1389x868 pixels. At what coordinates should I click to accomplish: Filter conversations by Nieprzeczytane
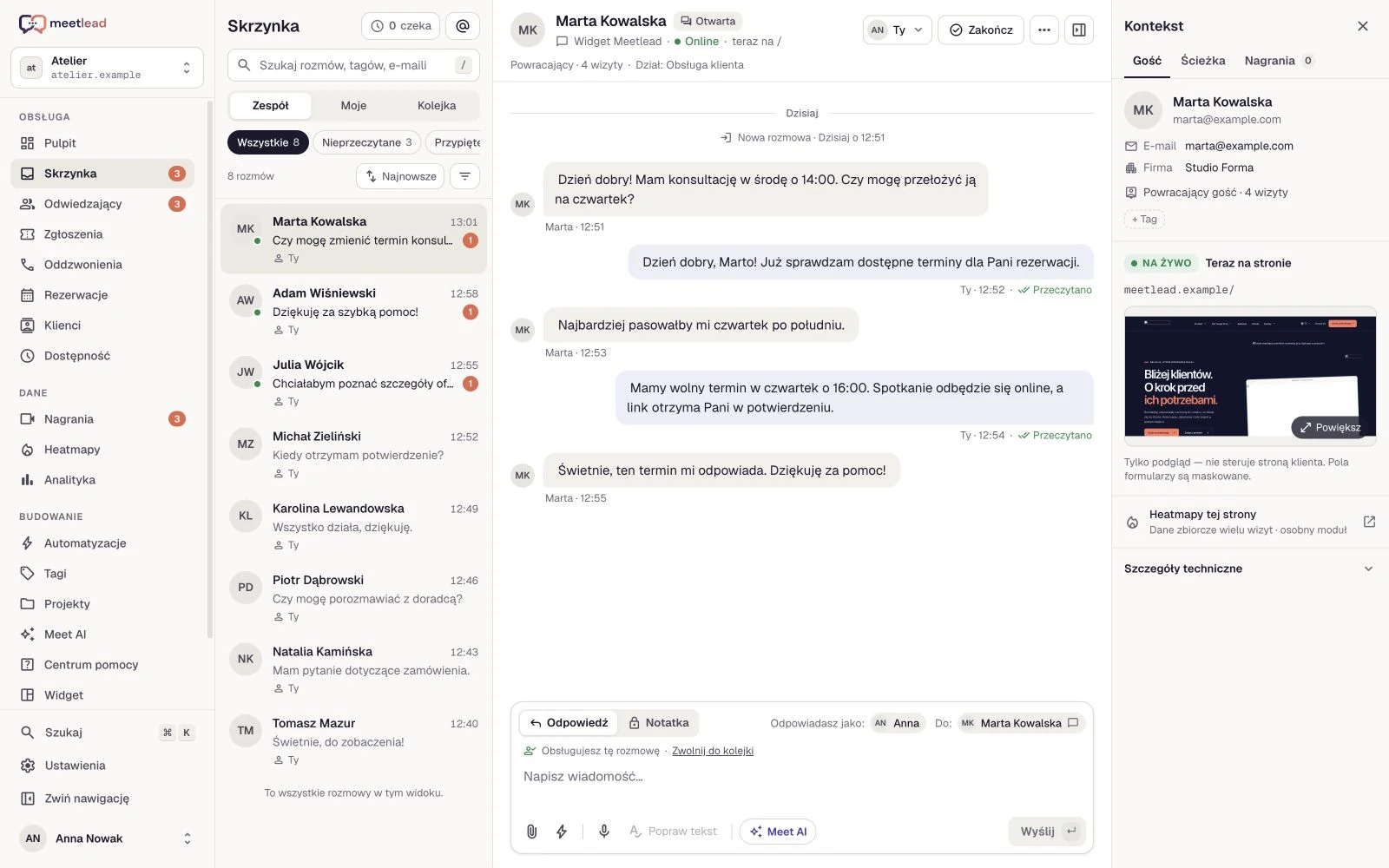[x=367, y=142]
